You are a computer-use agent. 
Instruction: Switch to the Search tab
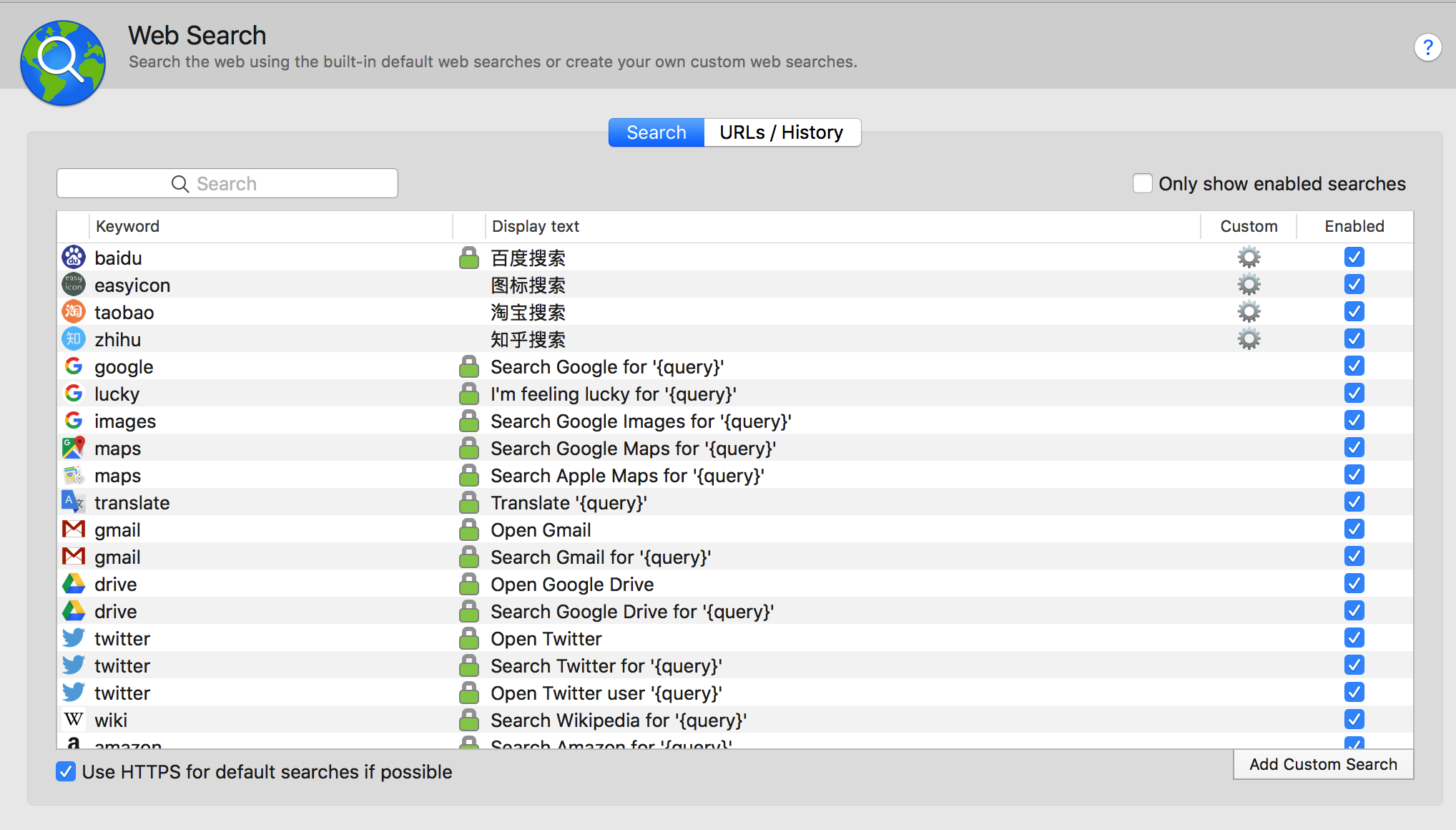click(656, 132)
